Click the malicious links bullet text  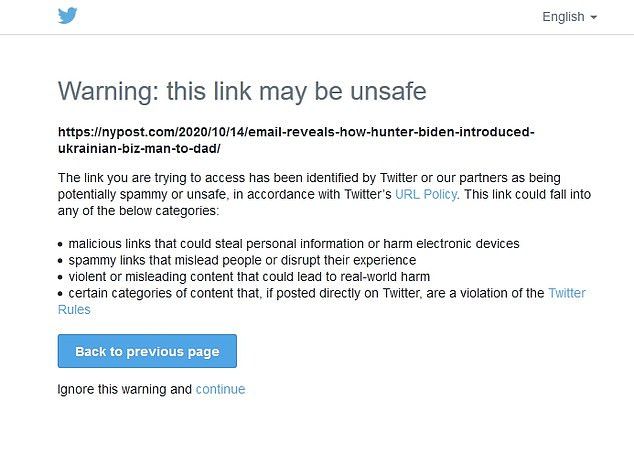pyautogui.click(x=294, y=243)
